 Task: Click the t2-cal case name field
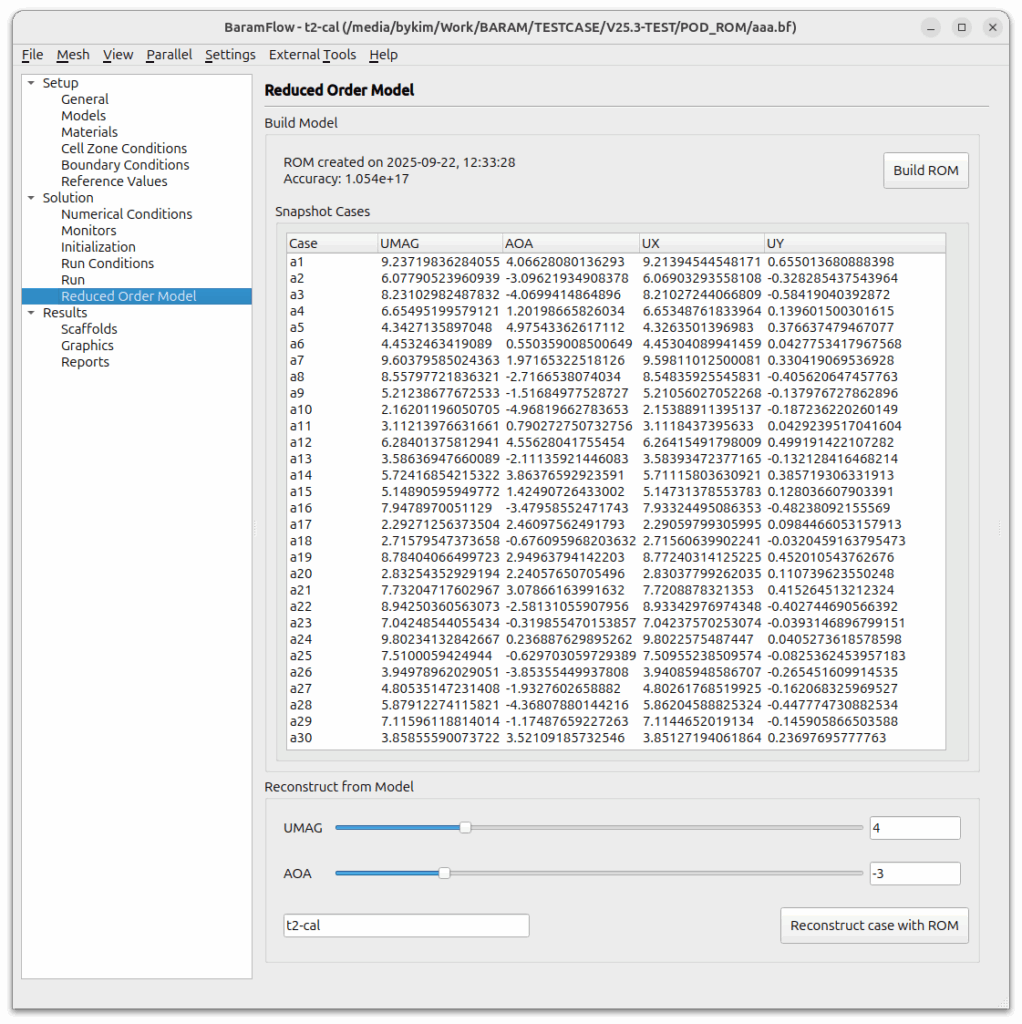(x=406, y=926)
